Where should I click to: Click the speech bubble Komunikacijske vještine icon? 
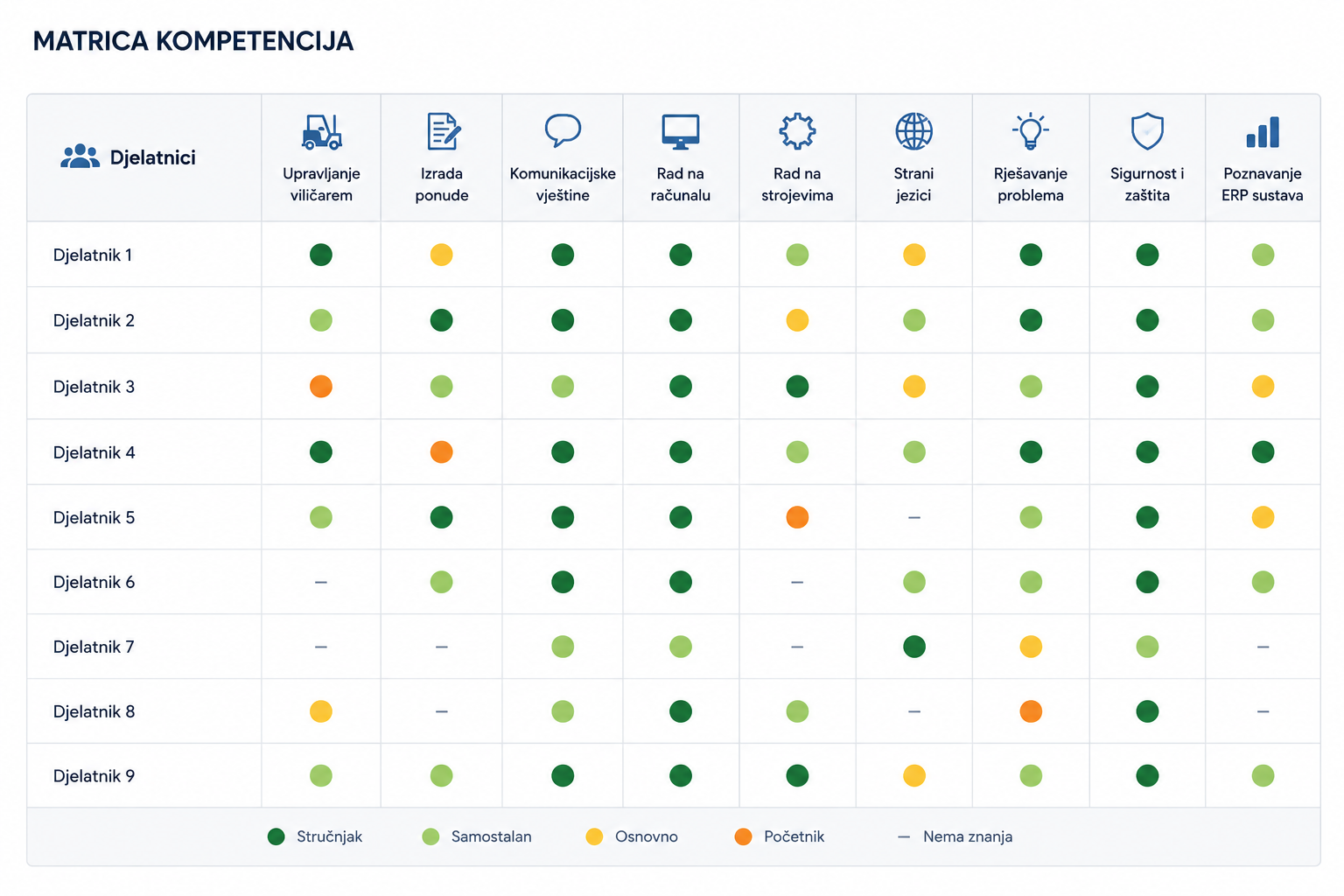[x=563, y=130]
